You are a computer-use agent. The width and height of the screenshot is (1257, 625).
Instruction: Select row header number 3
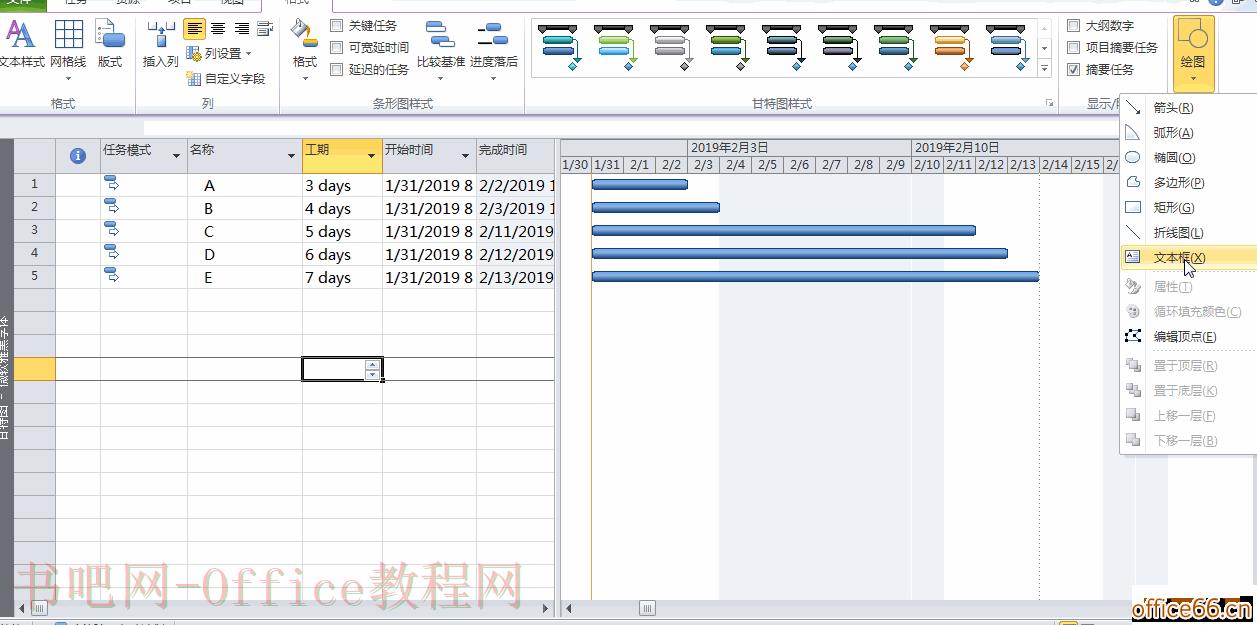[x=34, y=231]
